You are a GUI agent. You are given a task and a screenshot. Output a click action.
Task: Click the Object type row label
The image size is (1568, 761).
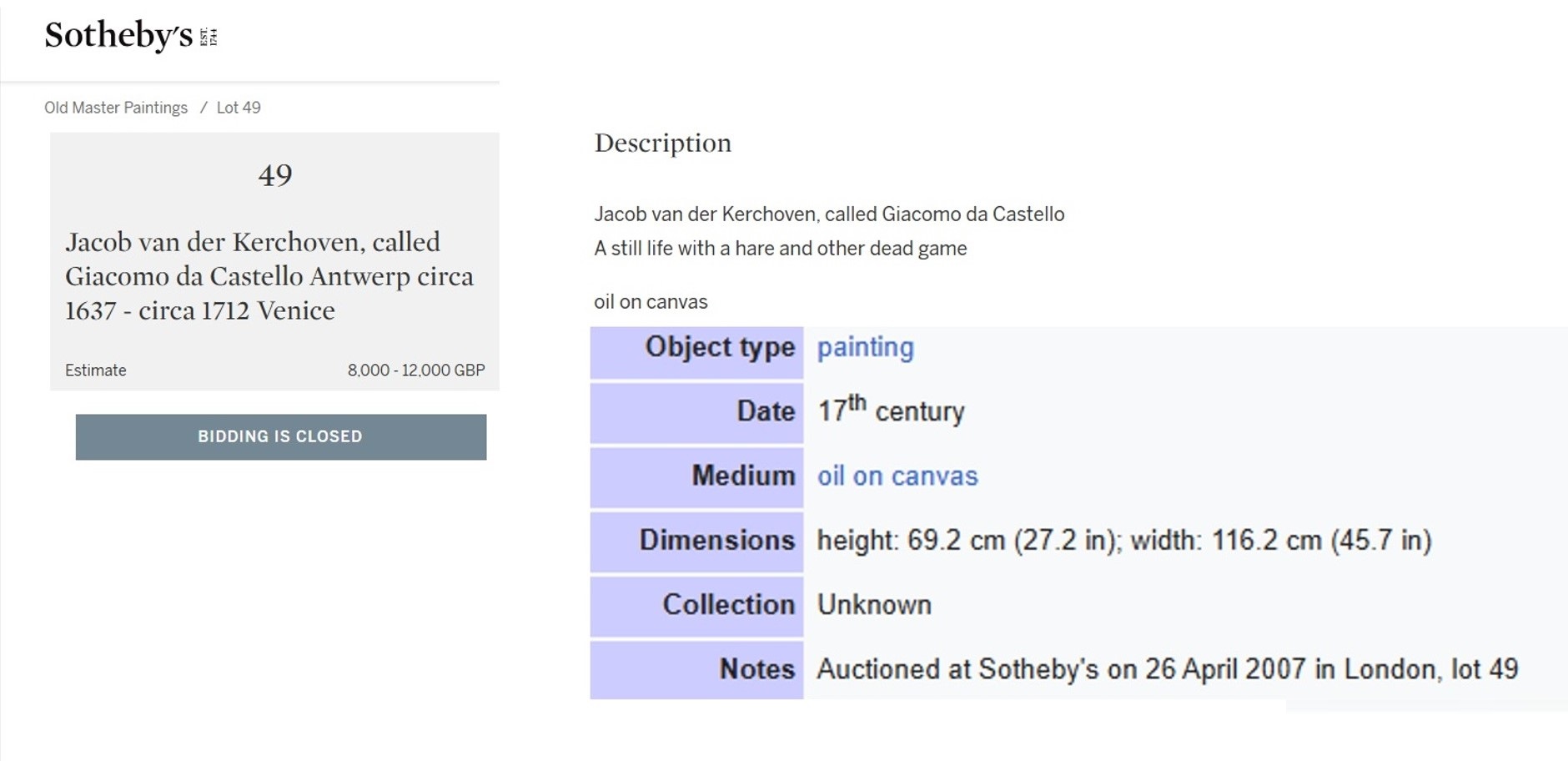(x=720, y=347)
